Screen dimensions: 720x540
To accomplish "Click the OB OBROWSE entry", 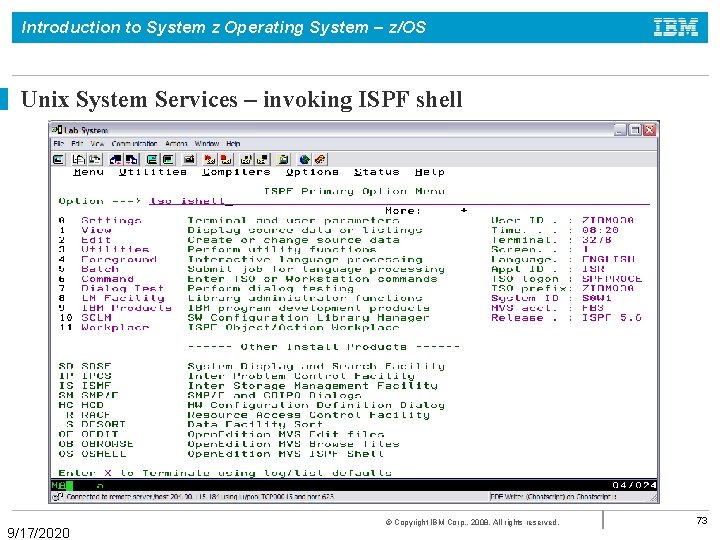I will click(x=96, y=444).
